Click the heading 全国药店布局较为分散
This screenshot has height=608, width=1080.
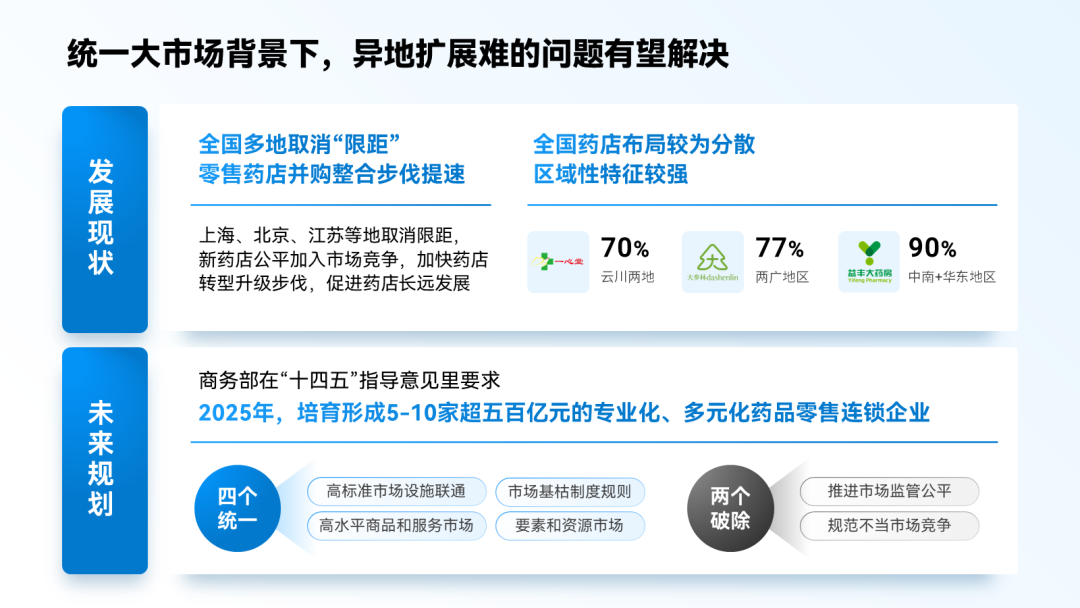click(x=644, y=145)
